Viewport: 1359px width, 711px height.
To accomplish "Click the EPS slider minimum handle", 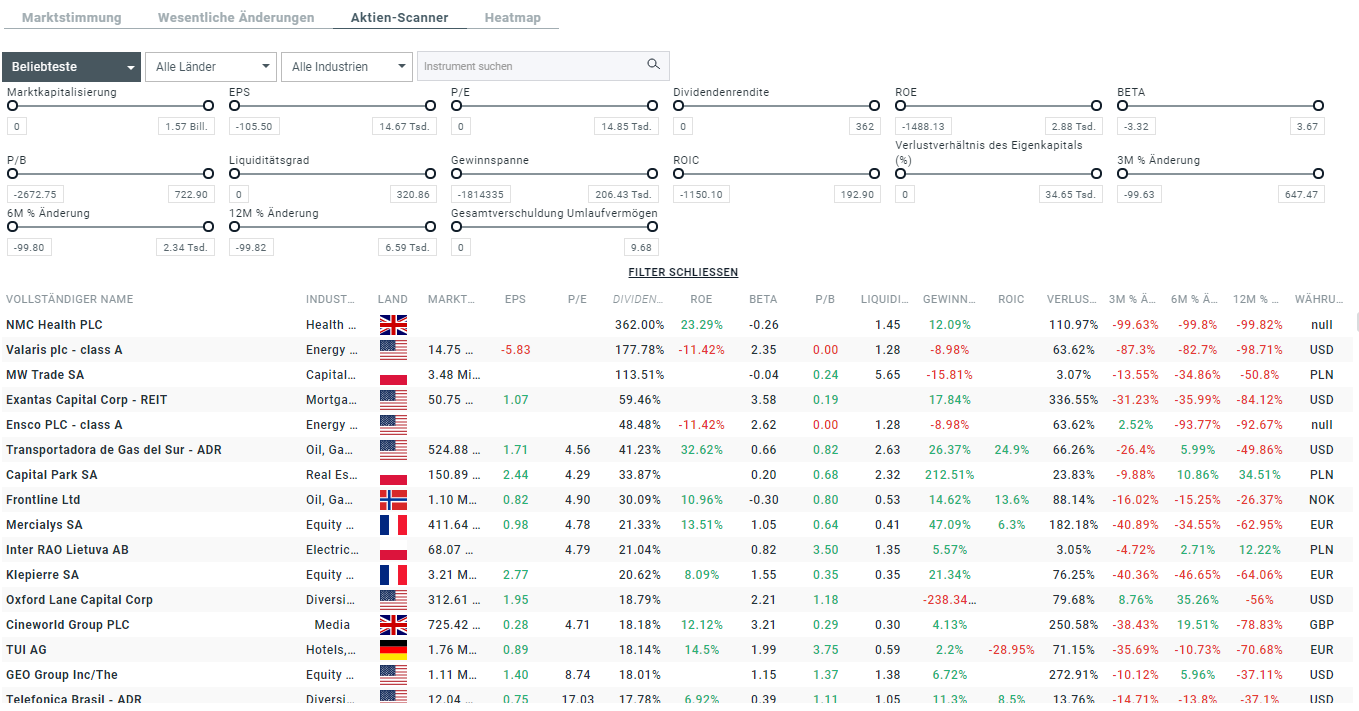I will pyautogui.click(x=234, y=106).
